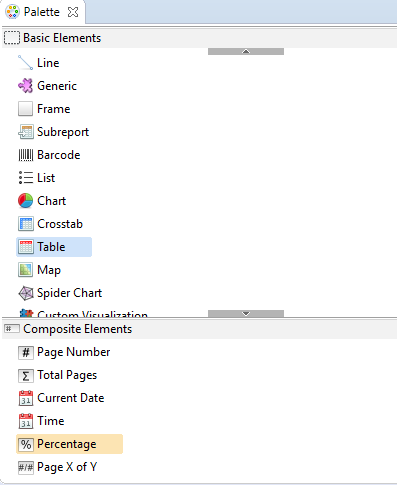
Task: Select the Percentage symbol icon
Action: 25,444
